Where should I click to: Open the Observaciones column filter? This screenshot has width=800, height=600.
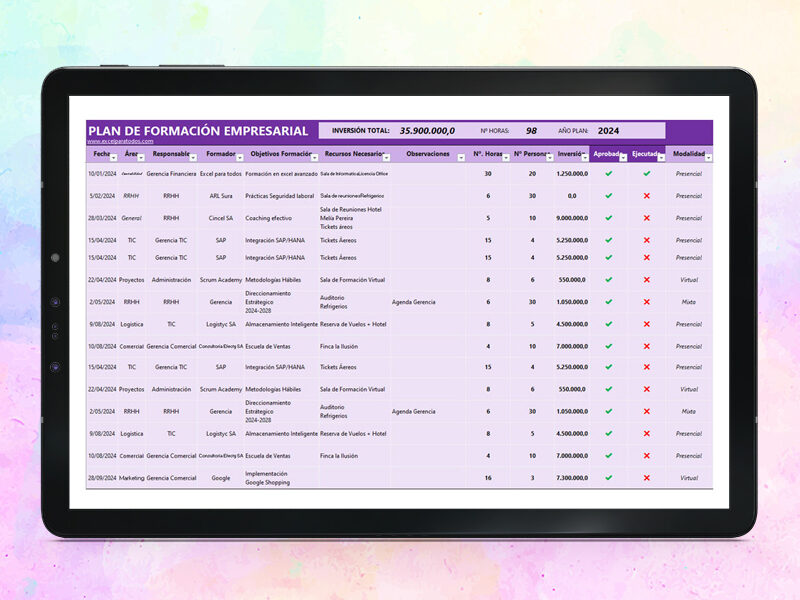tap(461, 158)
